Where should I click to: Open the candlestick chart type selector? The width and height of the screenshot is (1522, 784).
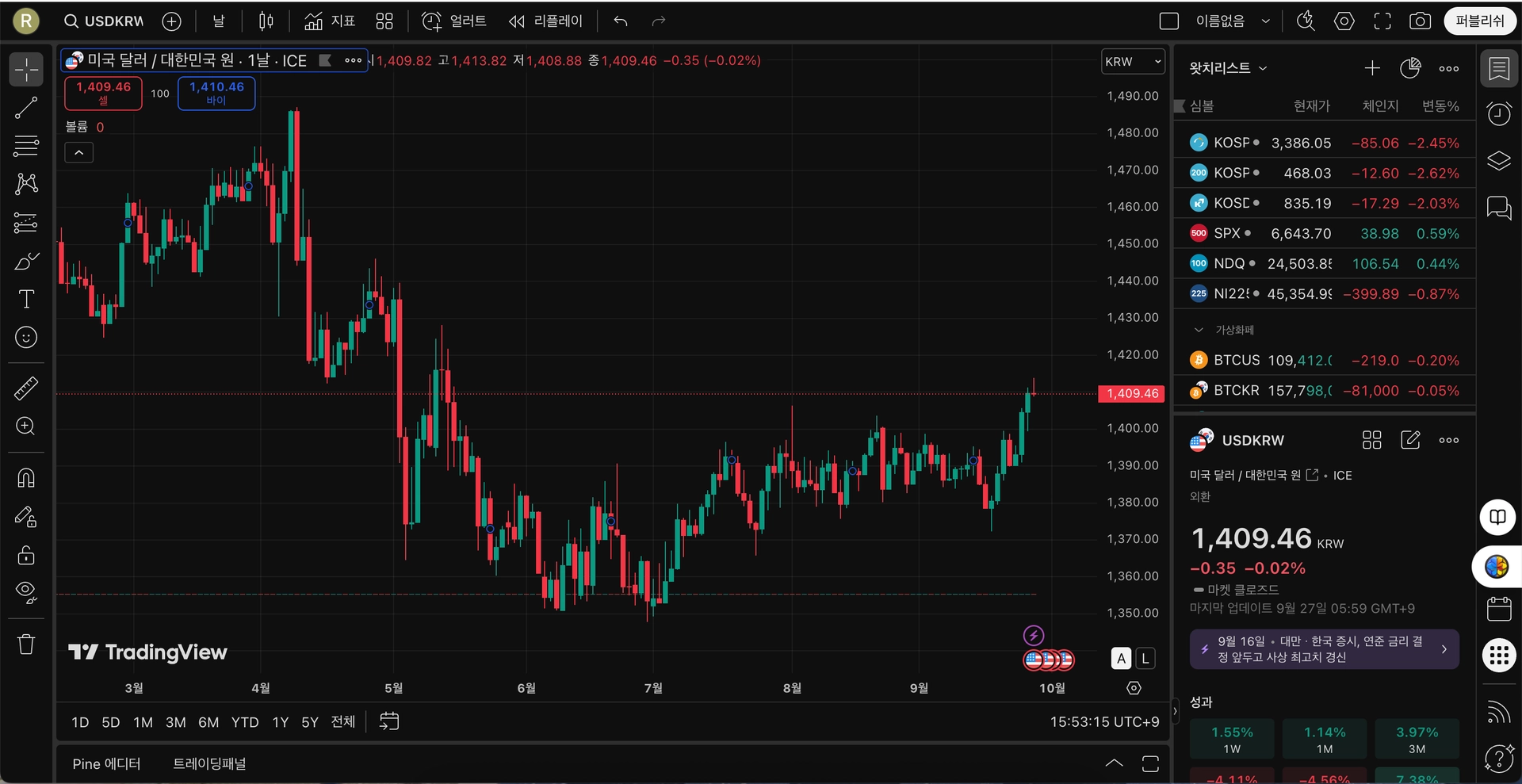pyautogui.click(x=266, y=21)
